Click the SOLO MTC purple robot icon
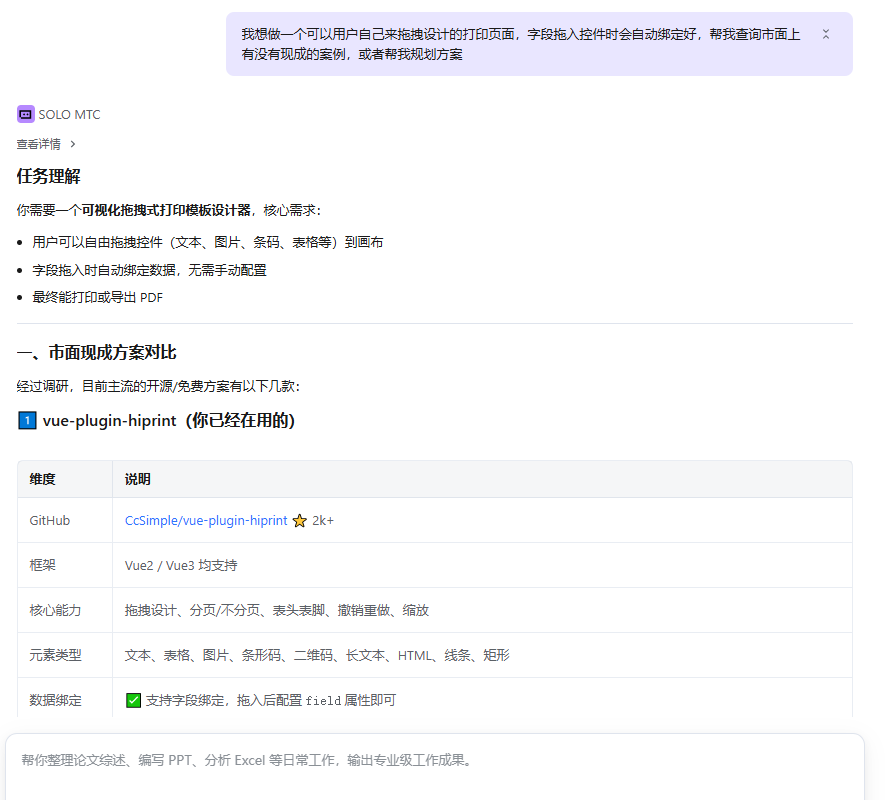The height and width of the screenshot is (800, 885). click(25, 115)
